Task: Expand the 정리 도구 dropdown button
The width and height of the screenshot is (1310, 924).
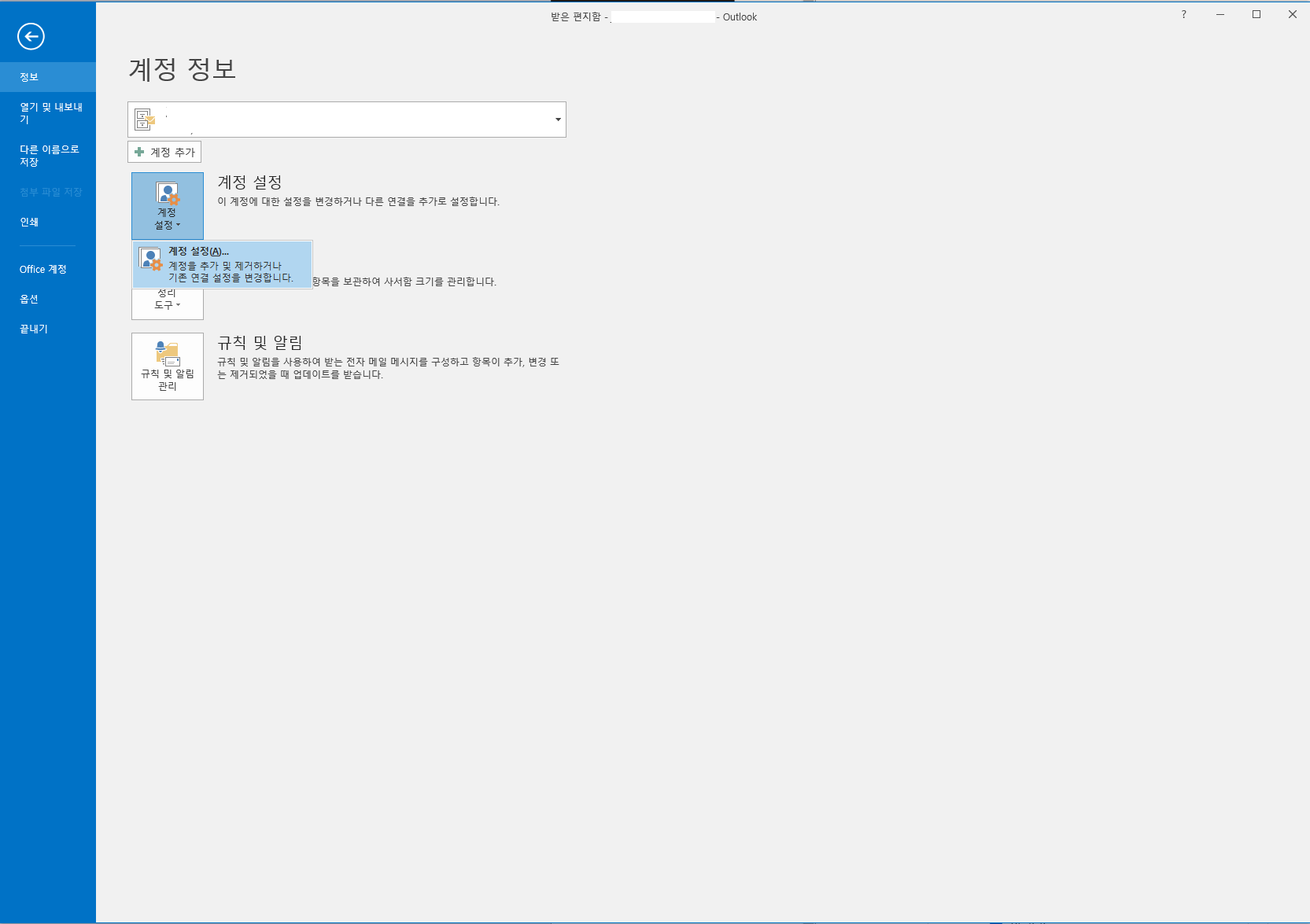Action: [168, 304]
